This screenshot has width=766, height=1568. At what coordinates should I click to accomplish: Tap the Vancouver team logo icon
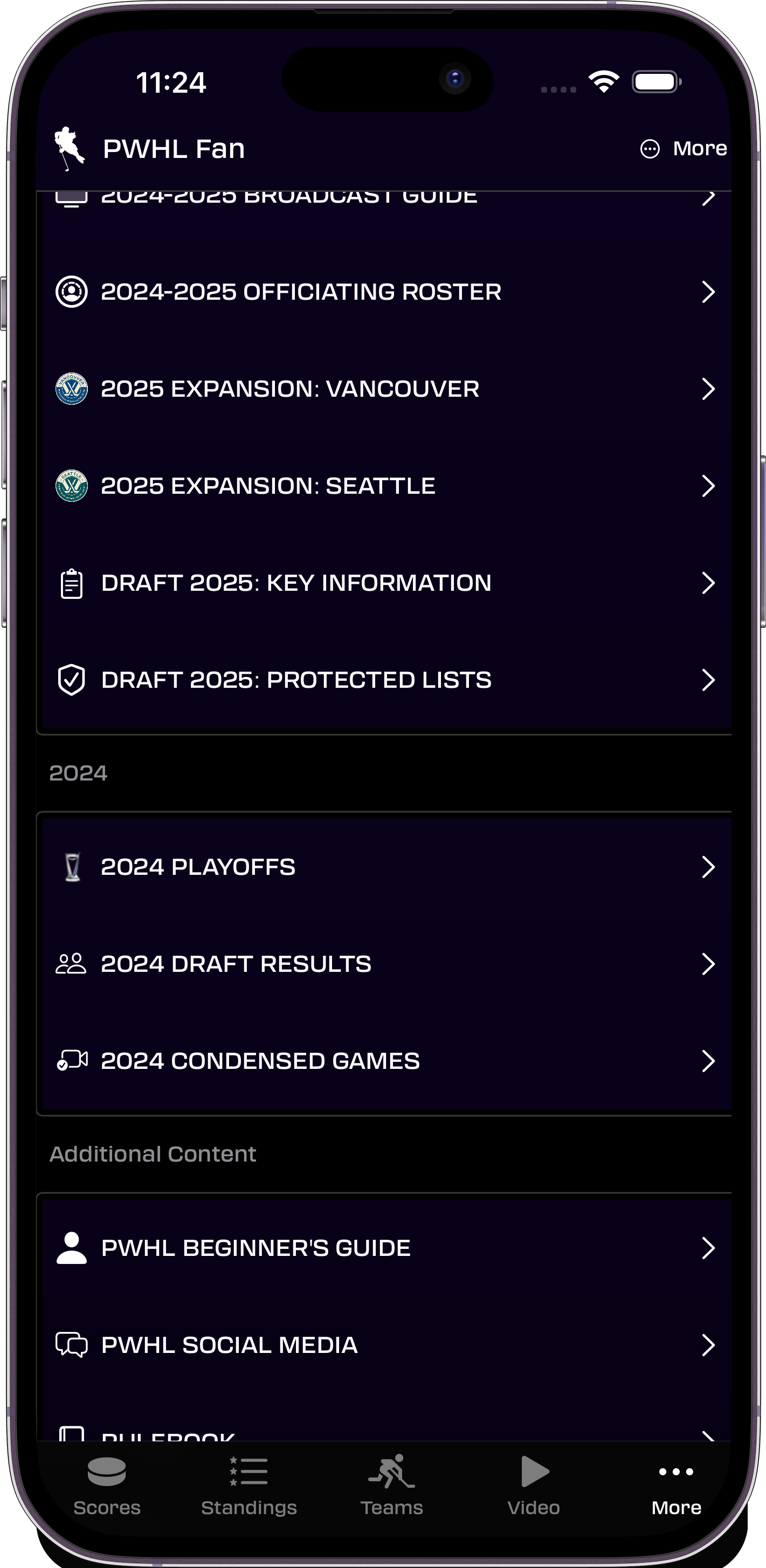pyautogui.click(x=72, y=388)
